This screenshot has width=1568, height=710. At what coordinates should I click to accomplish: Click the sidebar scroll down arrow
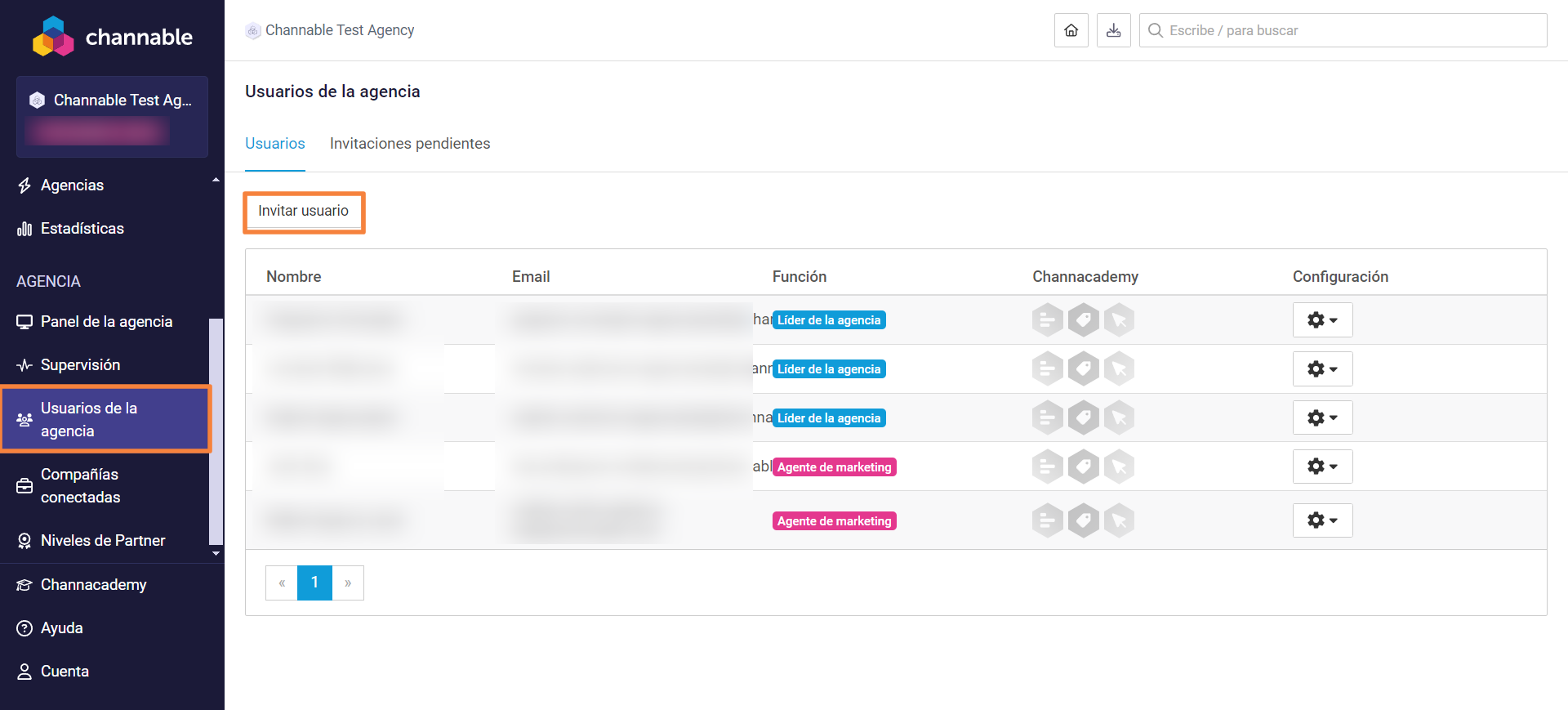click(x=216, y=554)
